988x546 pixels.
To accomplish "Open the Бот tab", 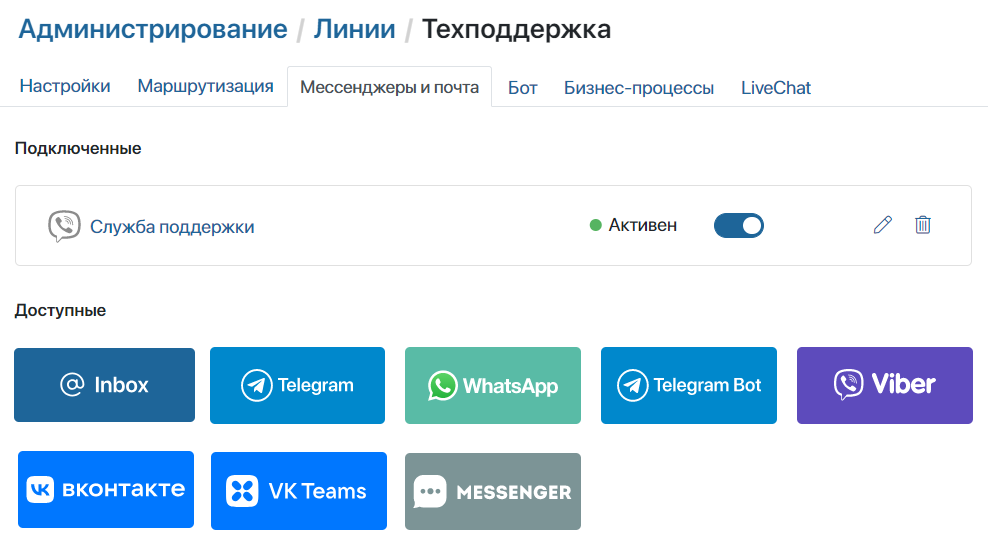I will coord(522,88).
